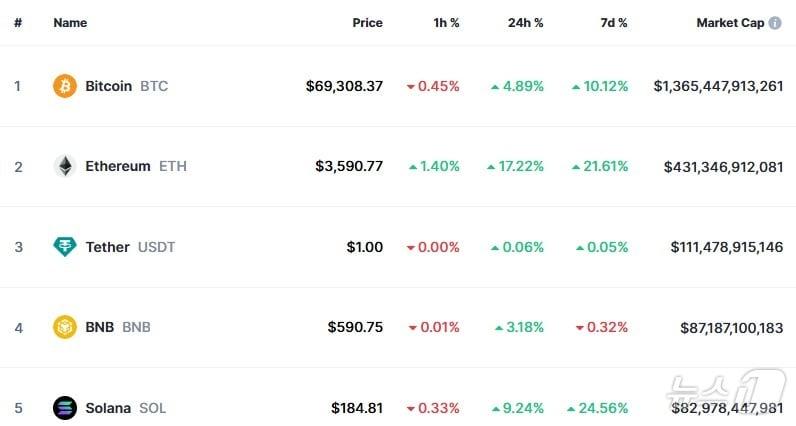Click Ethereum market cap value
Screen dimensions: 796x426
click(723, 166)
